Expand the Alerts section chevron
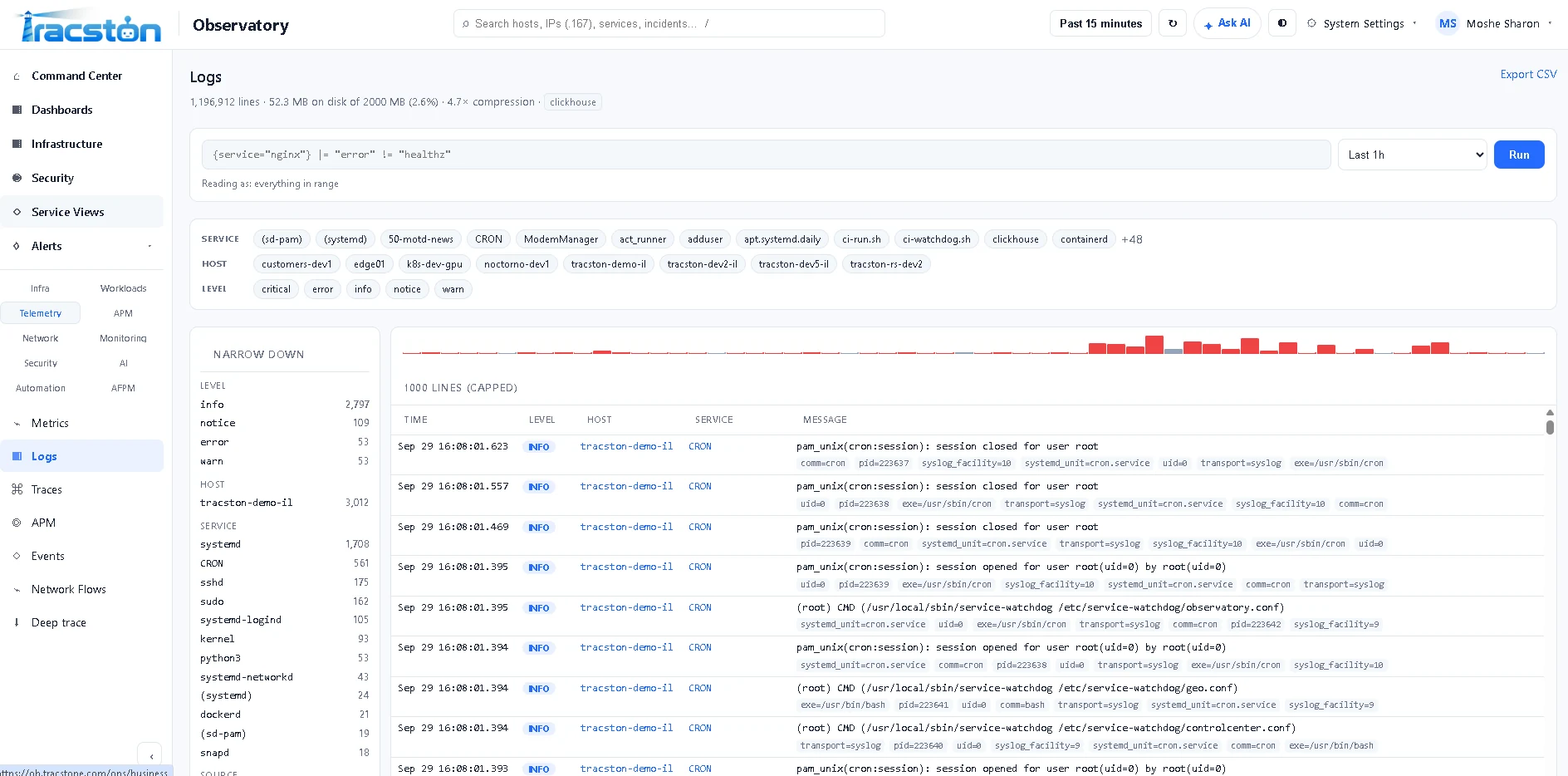The image size is (1568, 776). click(149, 246)
